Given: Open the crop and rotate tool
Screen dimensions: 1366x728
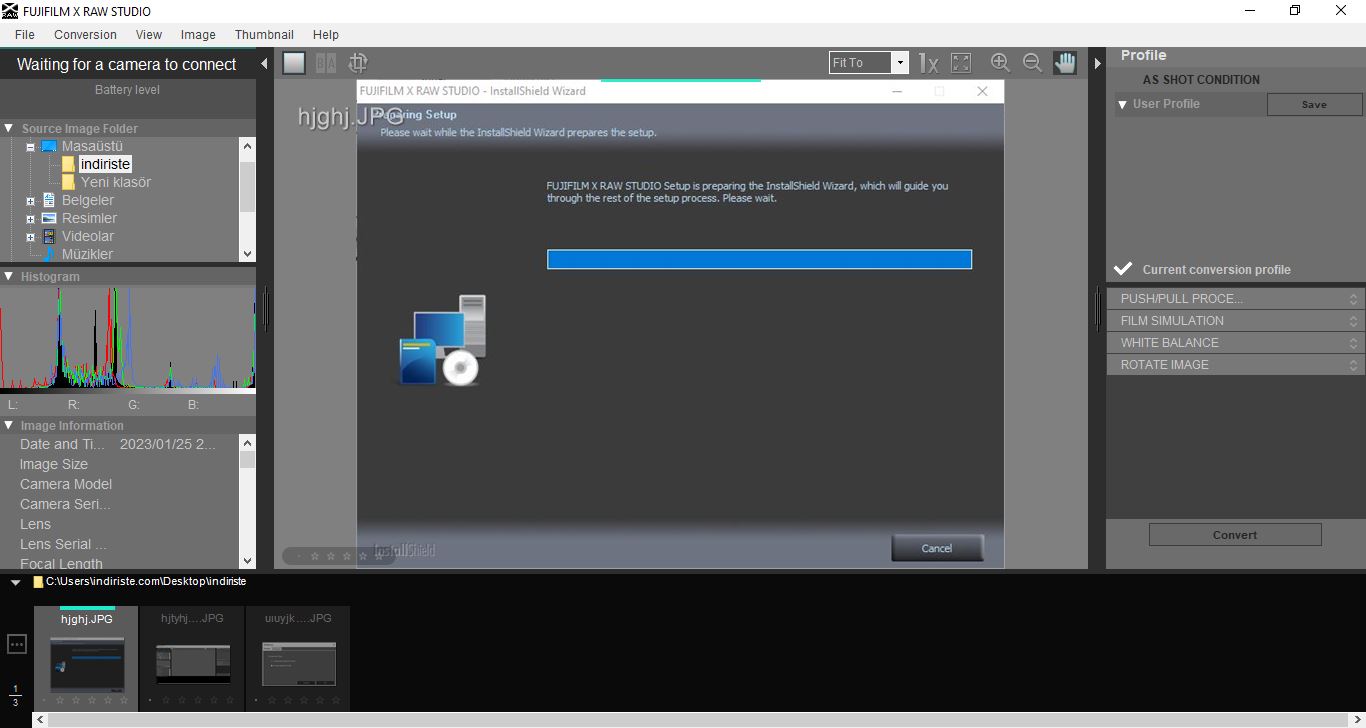Looking at the screenshot, I should pos(358,63).
